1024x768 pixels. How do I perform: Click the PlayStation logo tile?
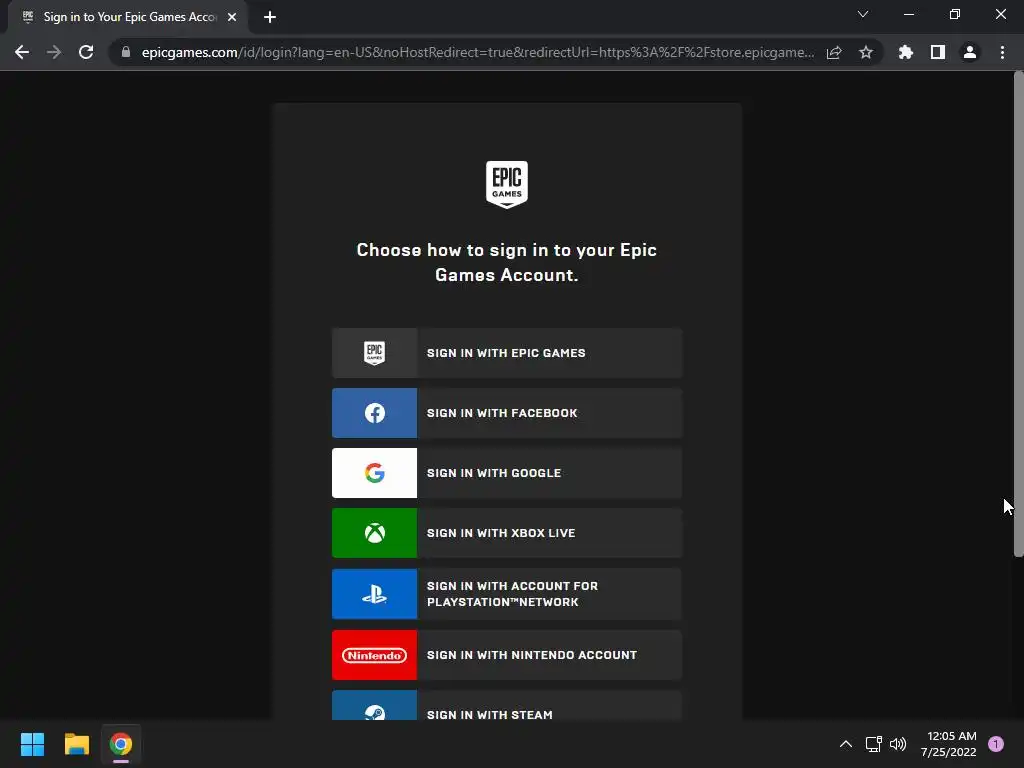pos(374,594)
